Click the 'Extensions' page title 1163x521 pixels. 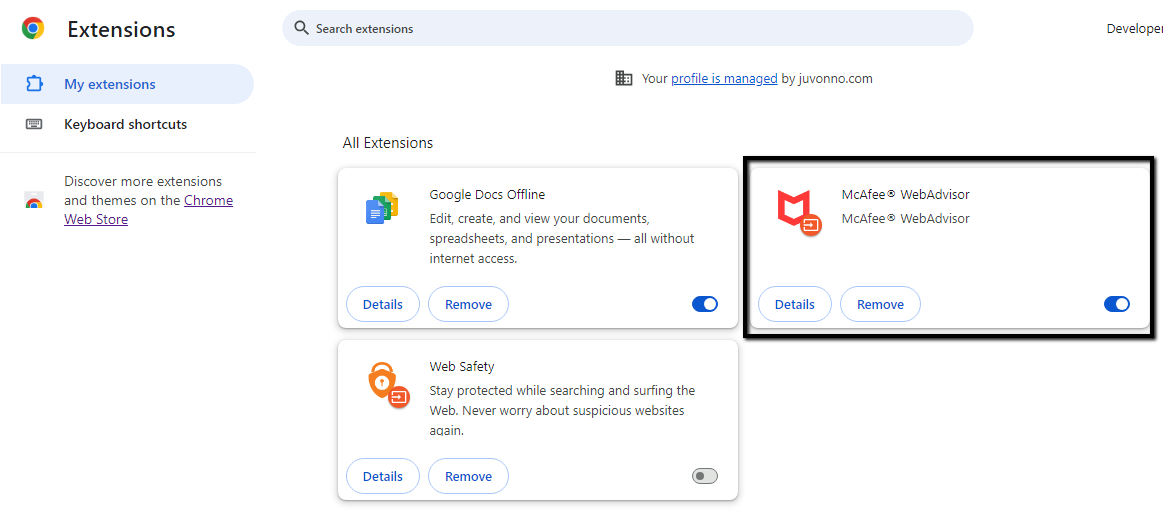point(122,29)
